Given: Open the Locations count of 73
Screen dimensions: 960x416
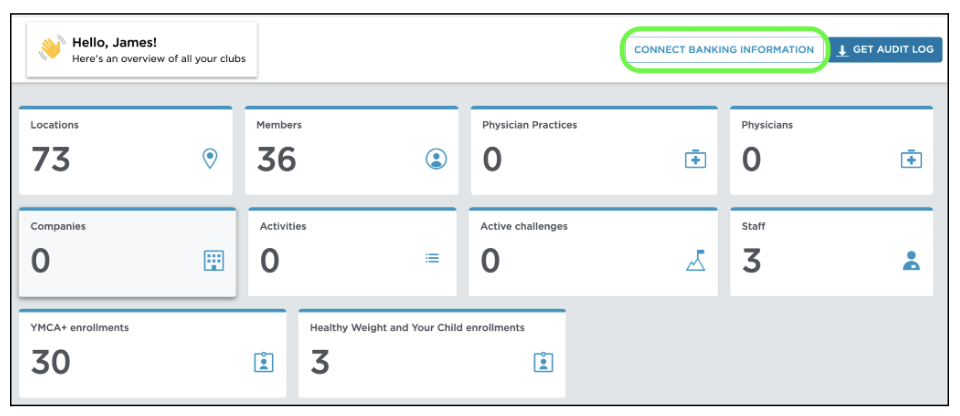Looking at the screenshot, I should (x=51, y=159).
